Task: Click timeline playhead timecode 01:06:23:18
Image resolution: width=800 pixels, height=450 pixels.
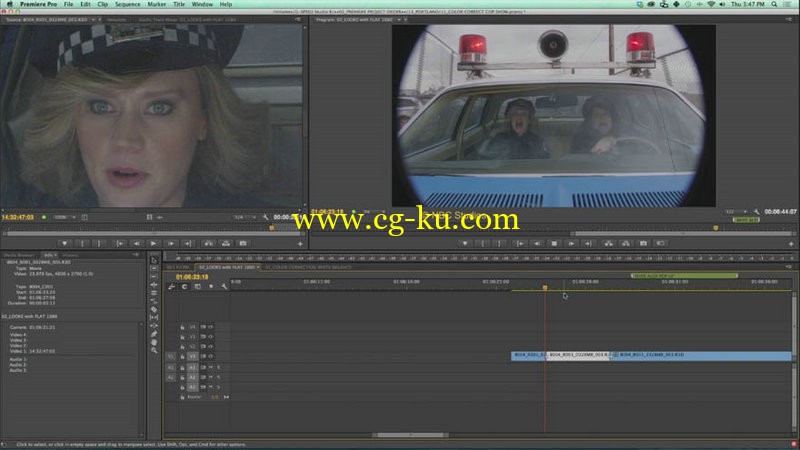Action: click(x=192, y=277)
